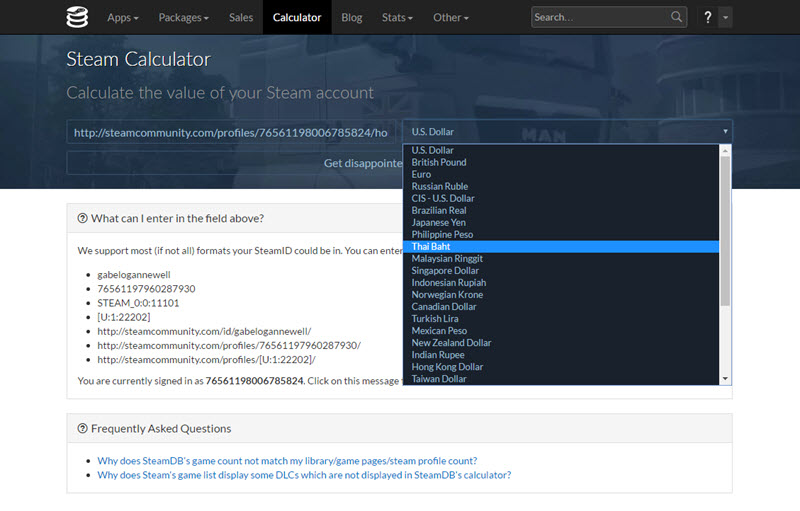Choose Euro from currency list
The width and height of the screenshot is (800, 511).
[561, 174]
